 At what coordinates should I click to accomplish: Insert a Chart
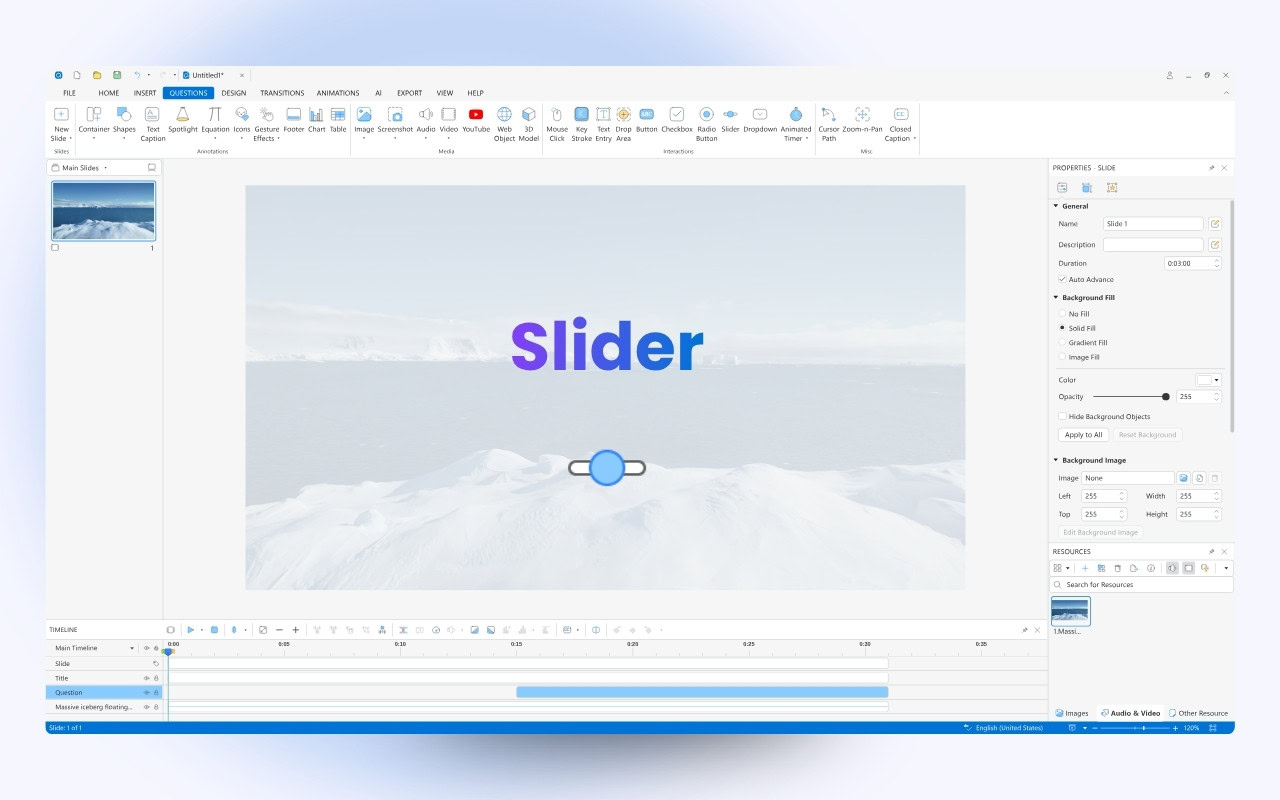click(x=317, y=120)
